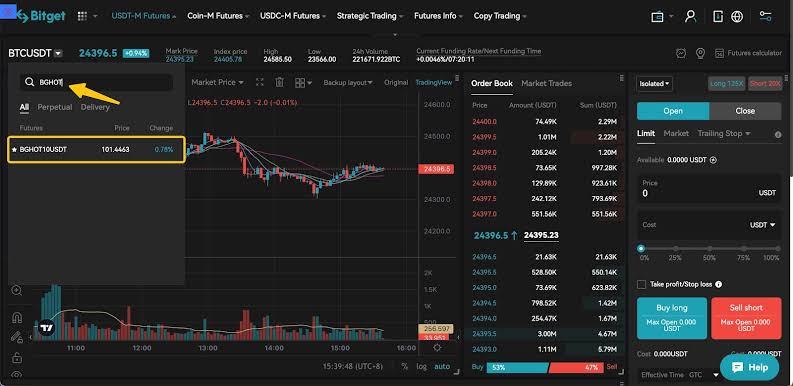Select the Close position toggle
Image resolution: width=793 pixels, height=386 pixels.
(x=745, y=111)
